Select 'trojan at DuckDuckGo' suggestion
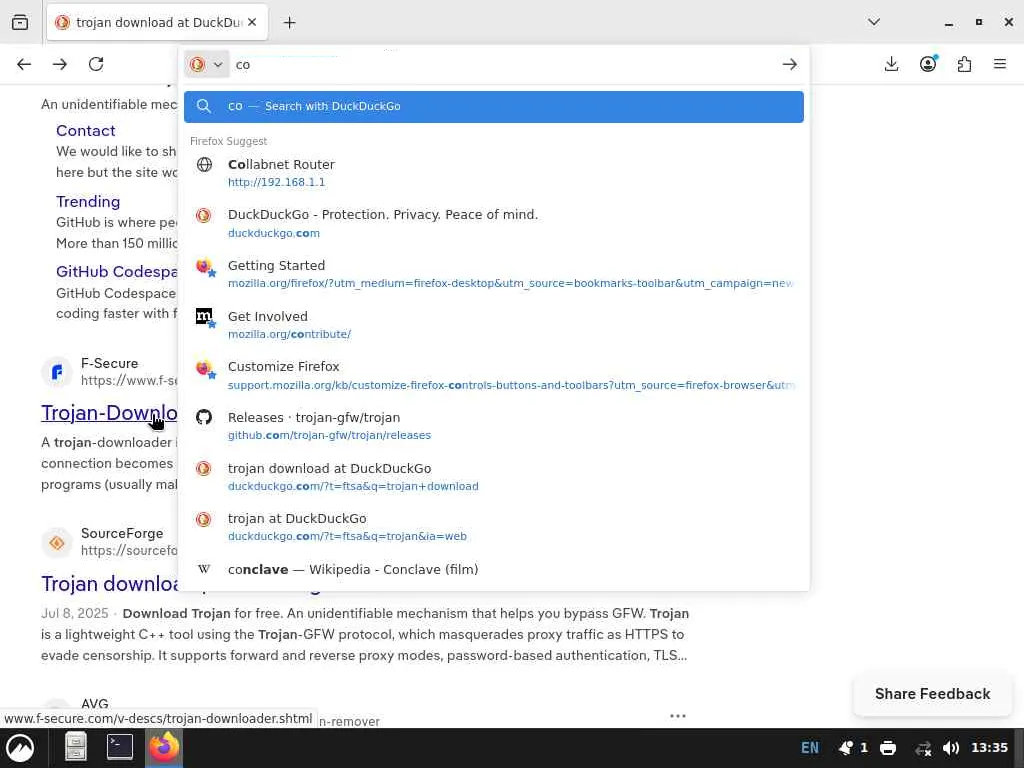1024x768 pixels. [494, 527]
